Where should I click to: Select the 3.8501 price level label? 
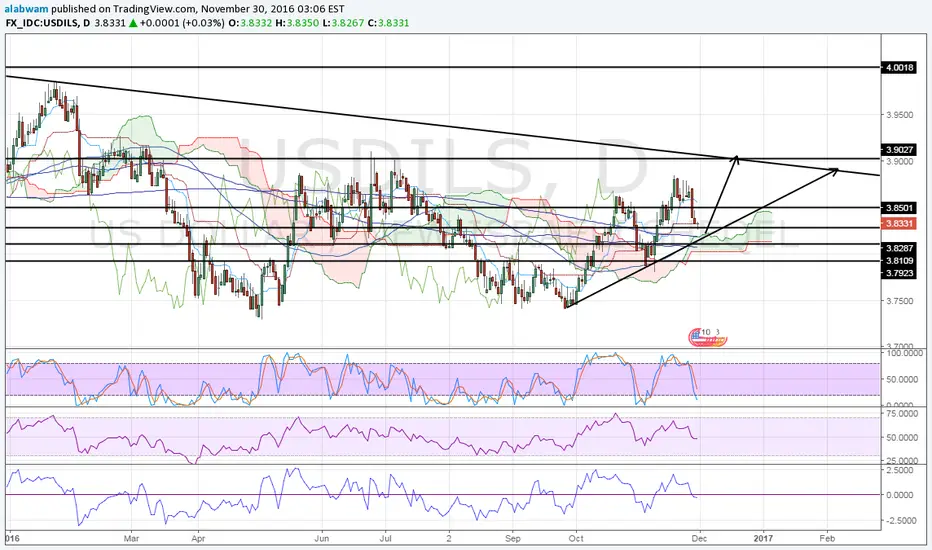point(899,208)
